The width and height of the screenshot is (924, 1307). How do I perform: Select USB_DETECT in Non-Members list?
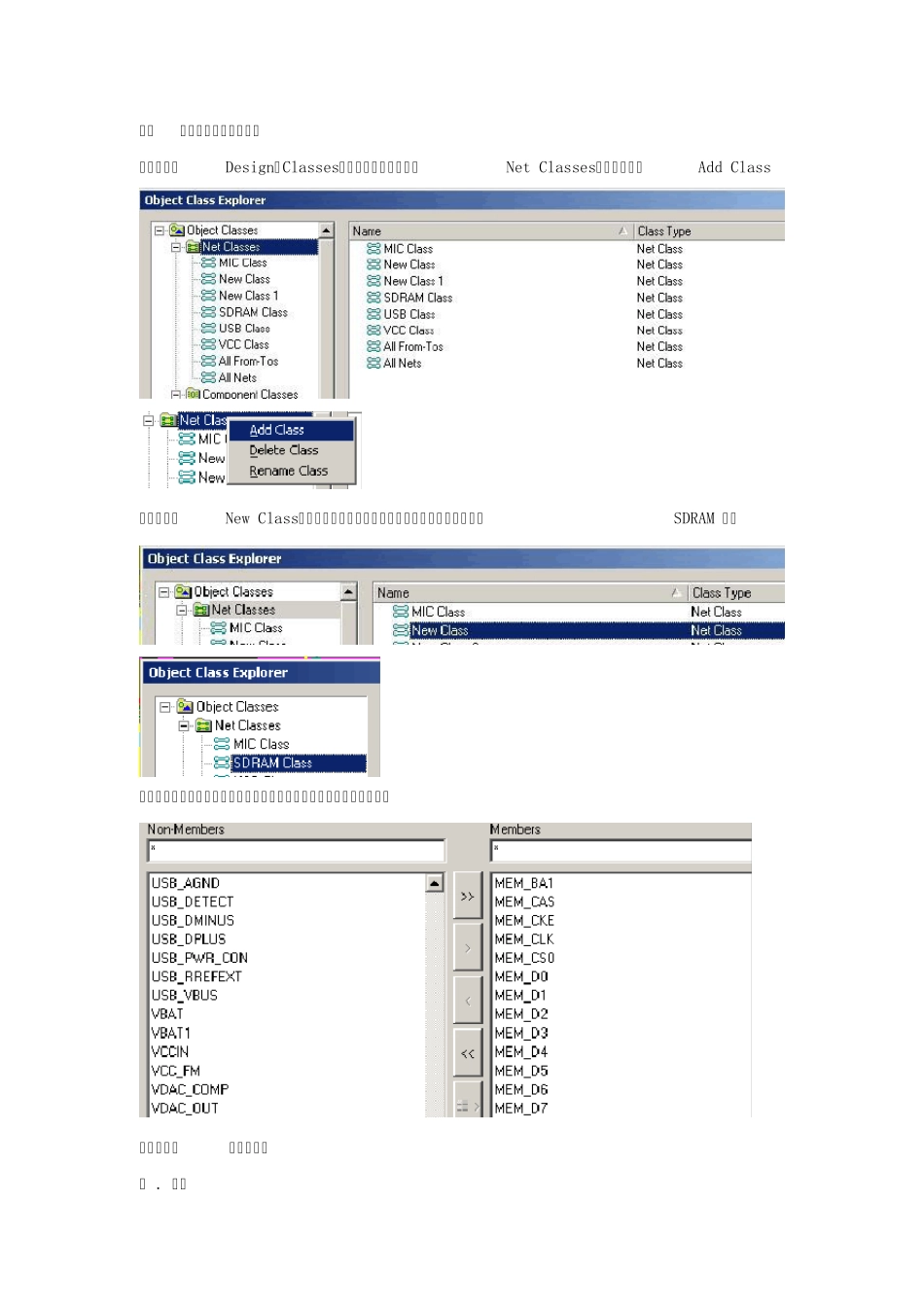tap(193, 901)
